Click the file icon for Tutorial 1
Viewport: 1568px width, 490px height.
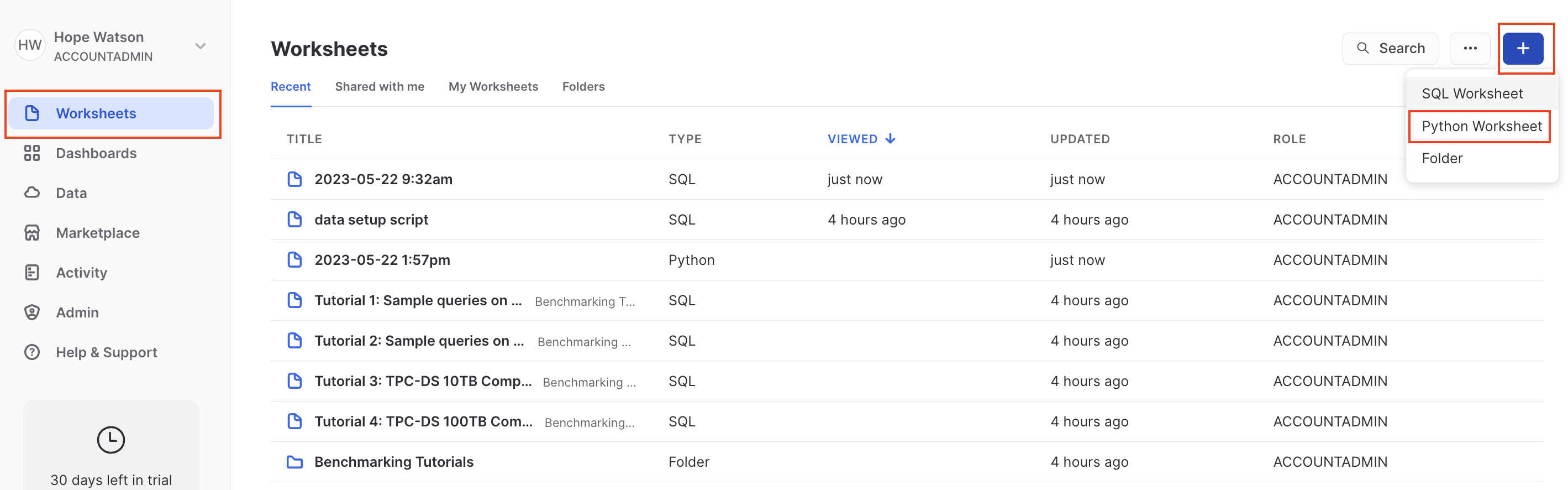pyautogui.click(x=294, y=300)
